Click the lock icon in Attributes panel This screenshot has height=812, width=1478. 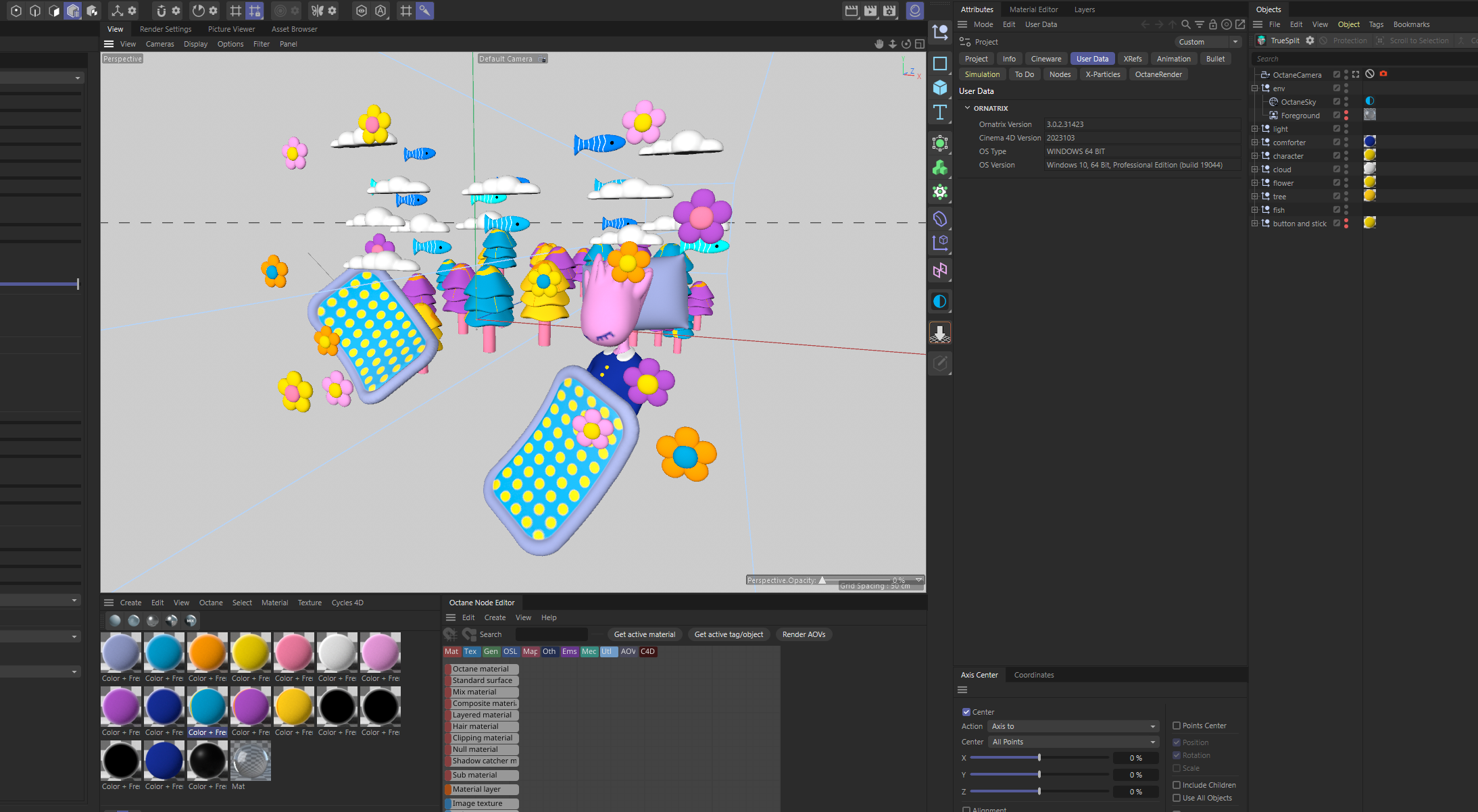coord(1212,24)
